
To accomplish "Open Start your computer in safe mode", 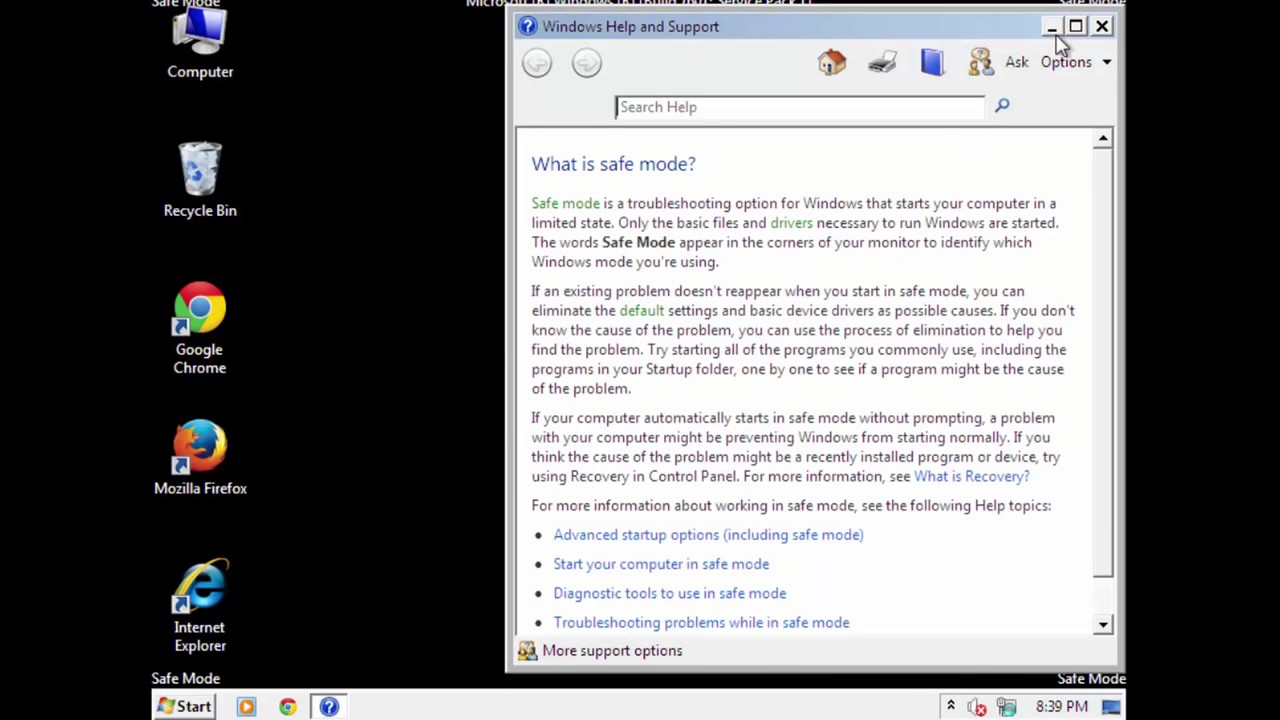I will pyautogui.click(x=661, y=564).
